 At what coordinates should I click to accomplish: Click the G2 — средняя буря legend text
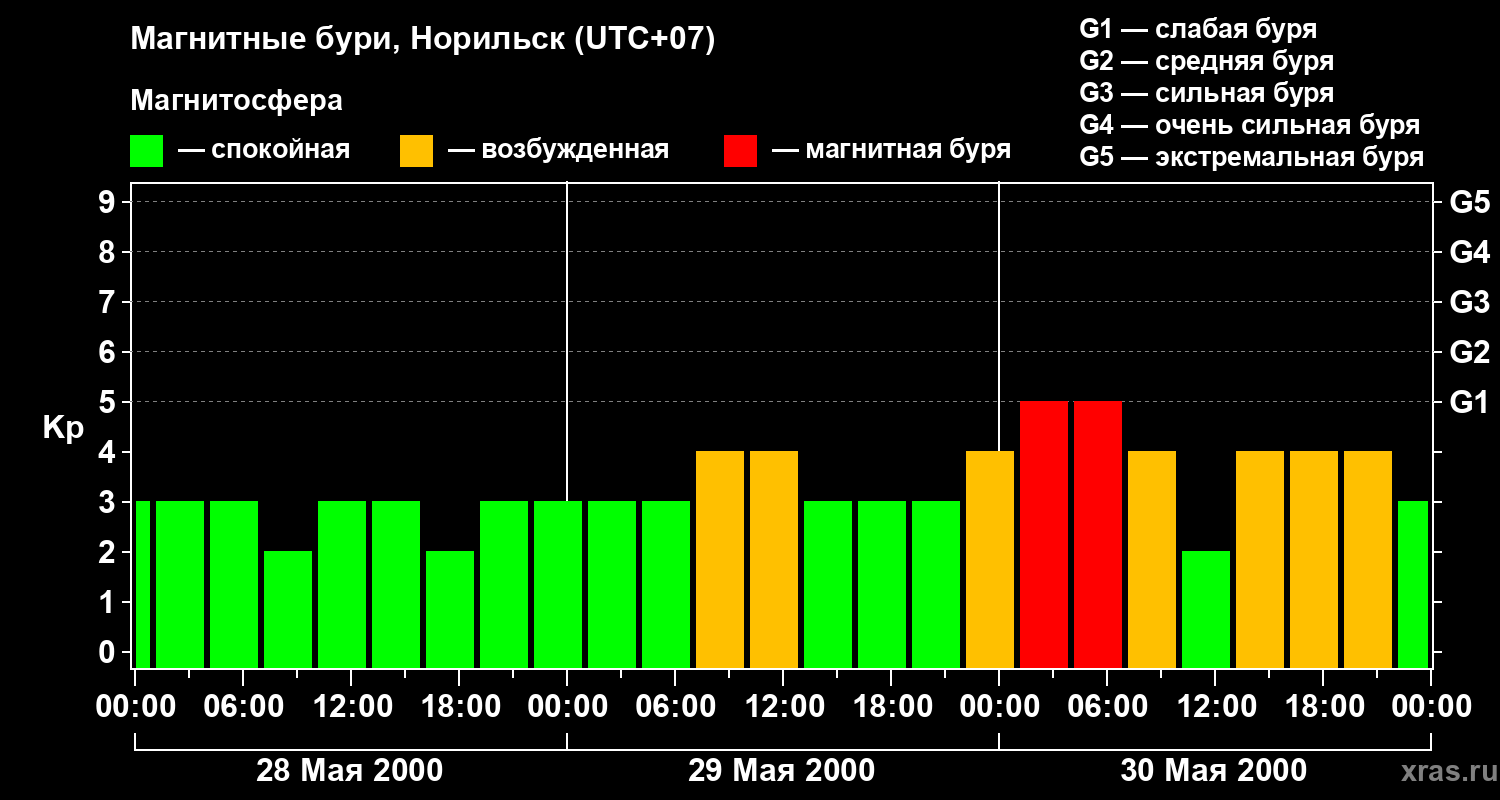pyautogui.click(x=1207, y=61)
